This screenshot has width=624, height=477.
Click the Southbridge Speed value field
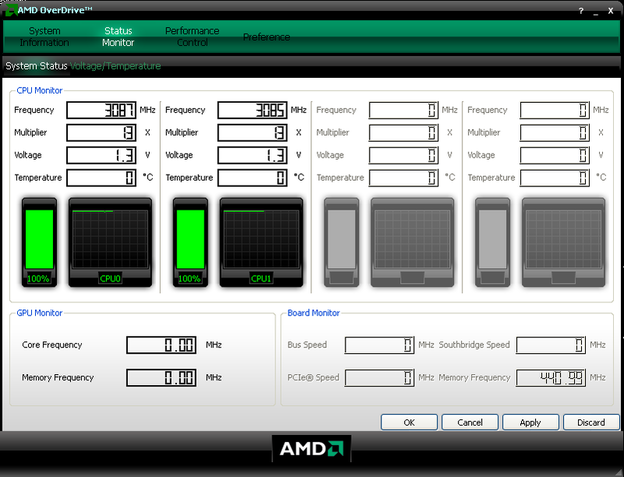pyautogui.click(x=551, y=345)
